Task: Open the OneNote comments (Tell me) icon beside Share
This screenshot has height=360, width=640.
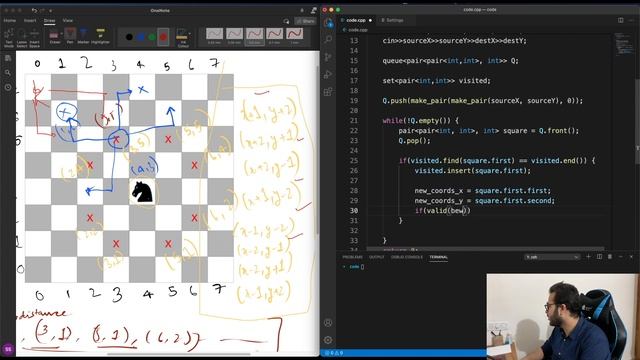Action: point(287,21)
